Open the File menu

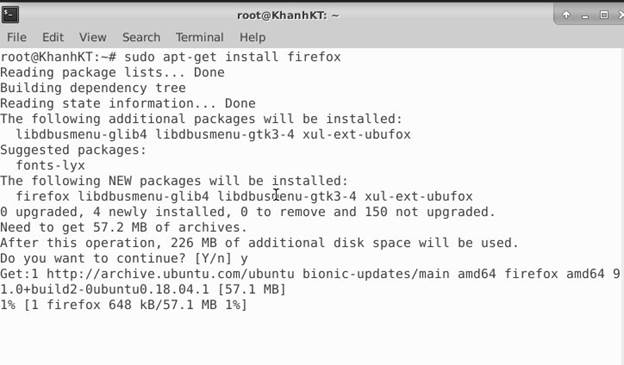pos(17,37)
